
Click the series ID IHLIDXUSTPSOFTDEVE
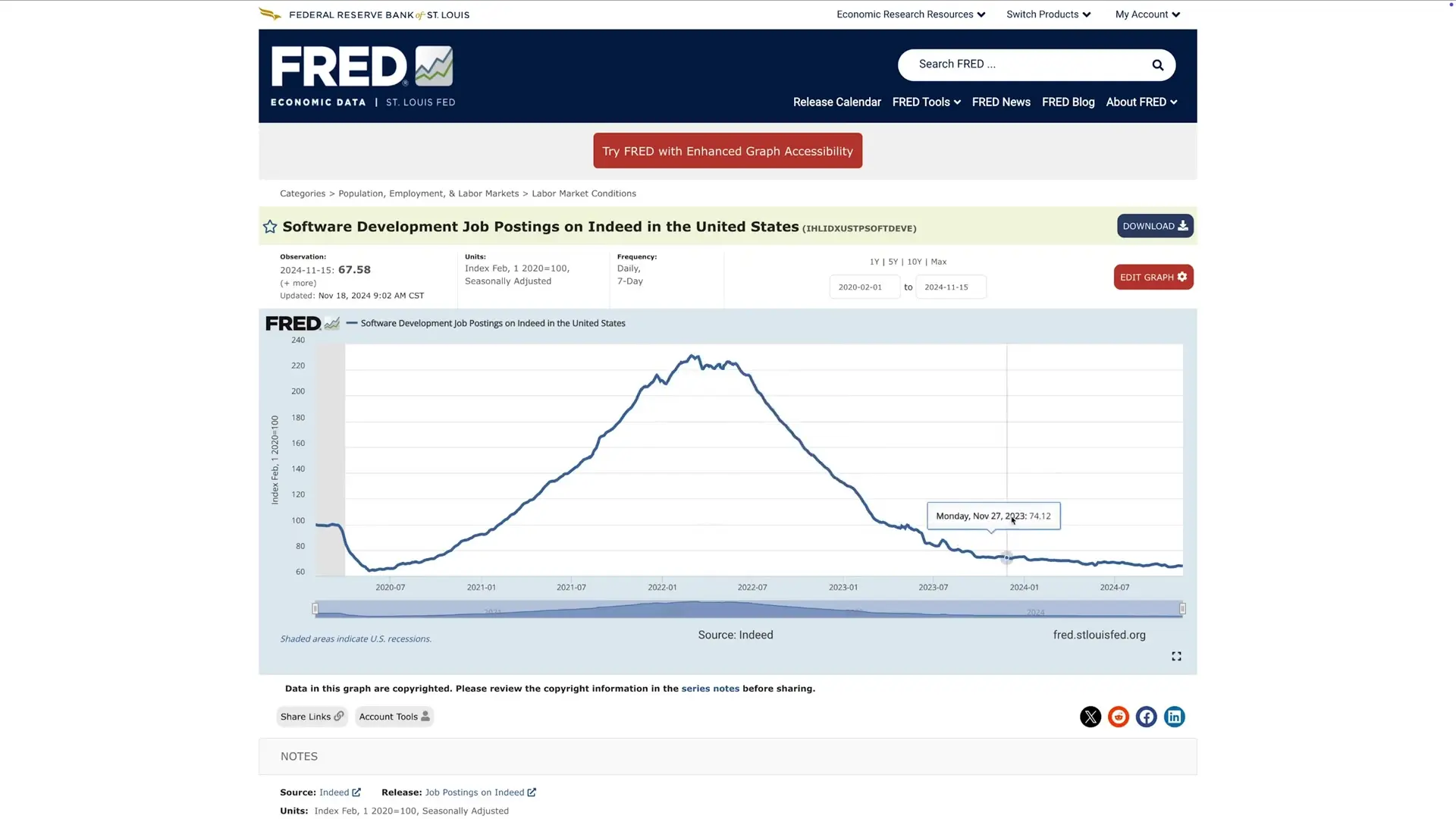859,228
